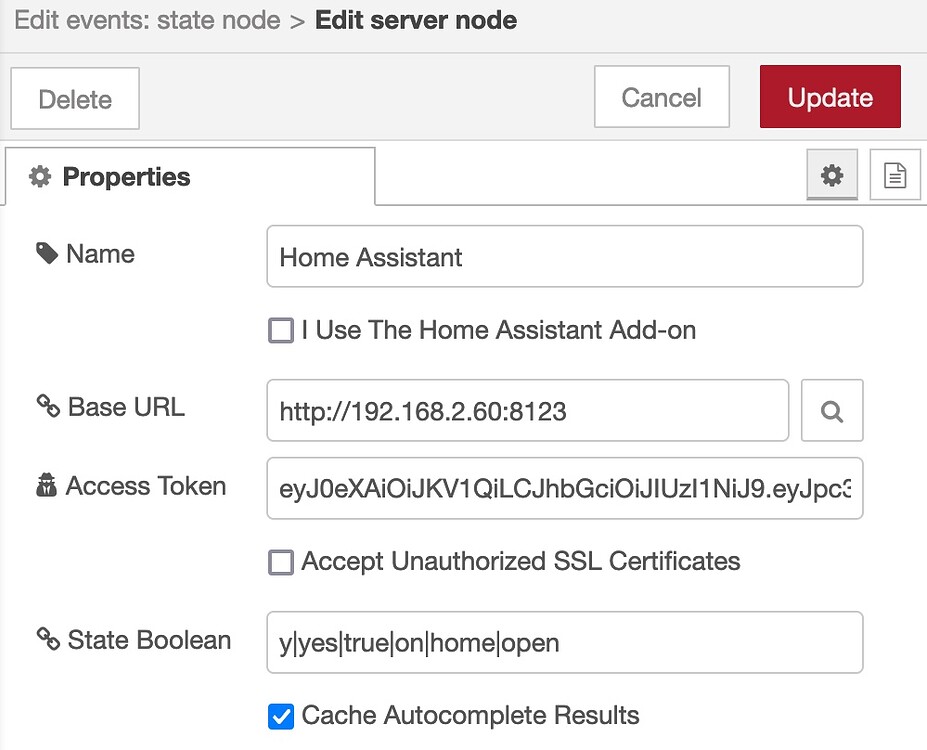Click the lock icon beside Access Token
Screen dimensions: 927x750
[46, 486]
